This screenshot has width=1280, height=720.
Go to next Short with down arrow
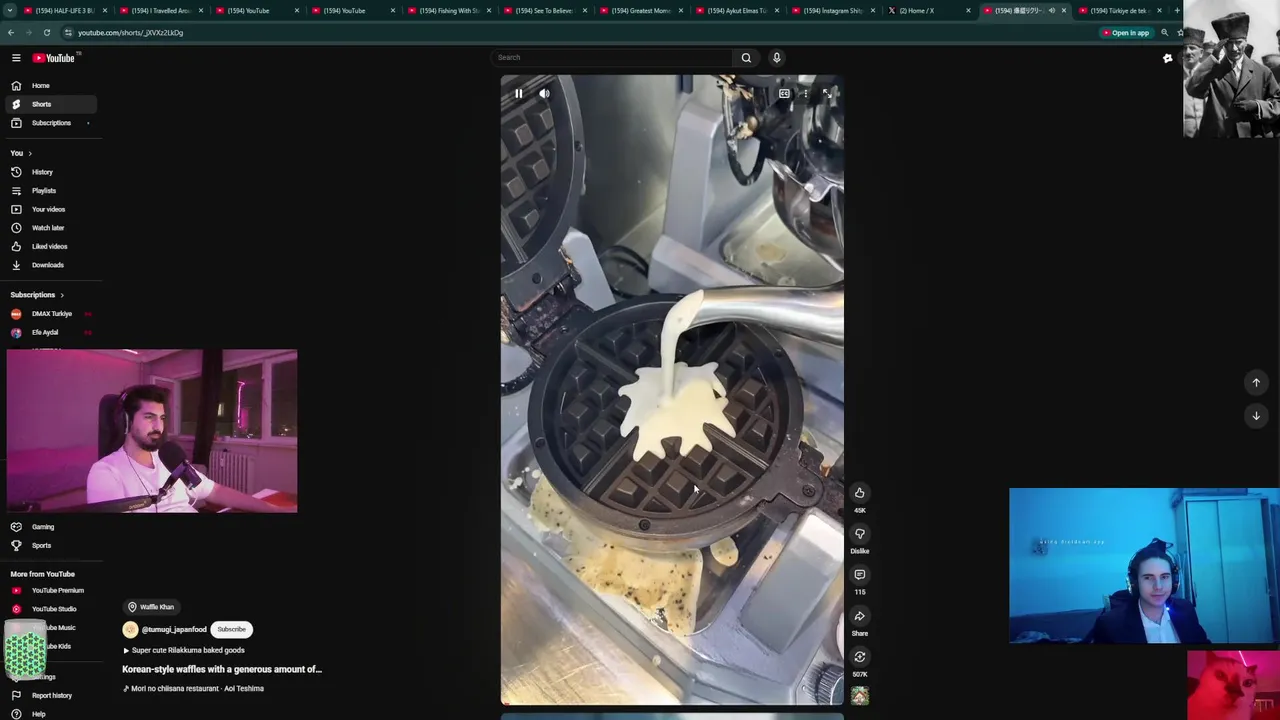[1256, 415]
